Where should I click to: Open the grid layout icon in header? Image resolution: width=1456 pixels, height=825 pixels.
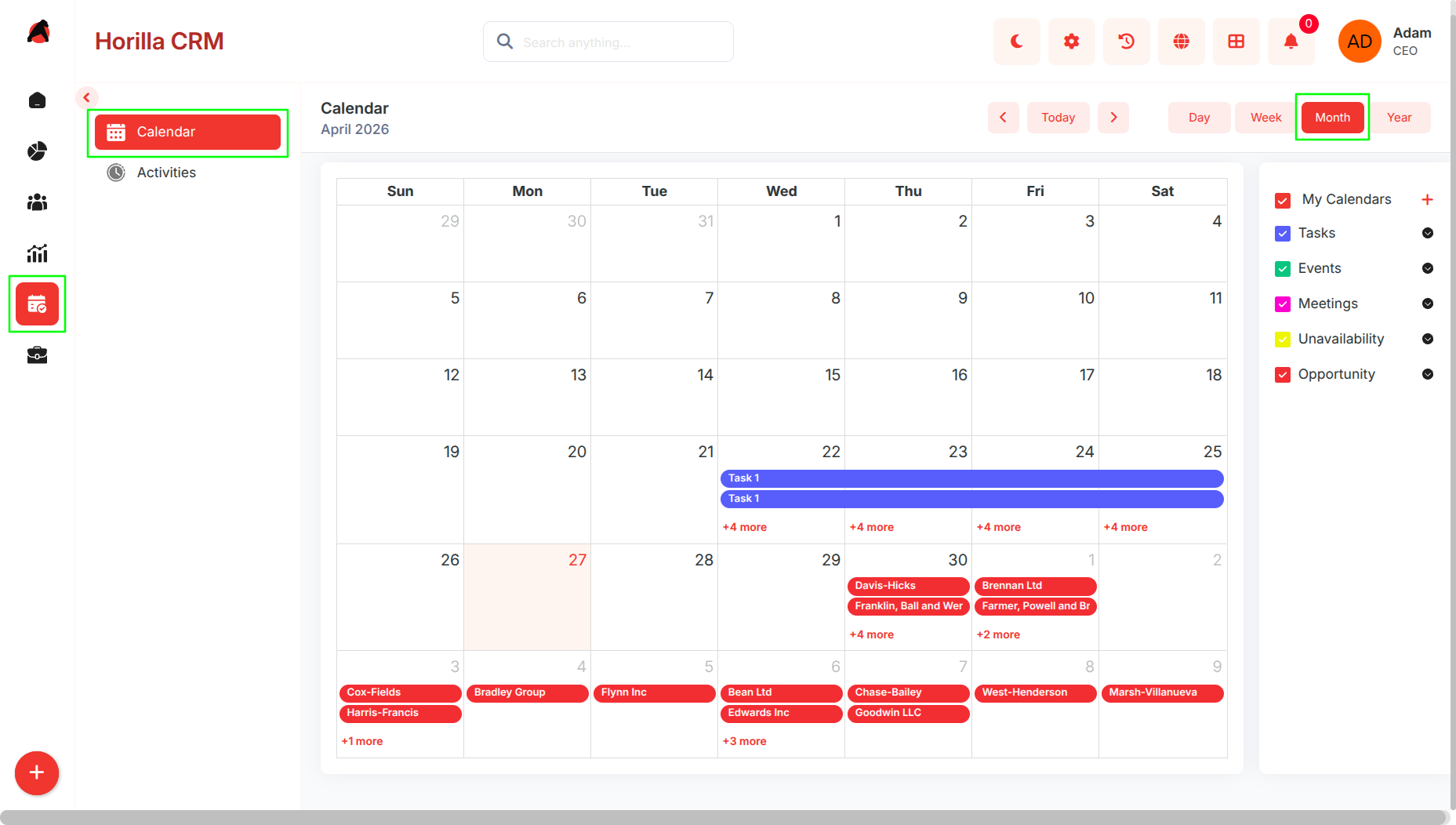pos(1236,42)
